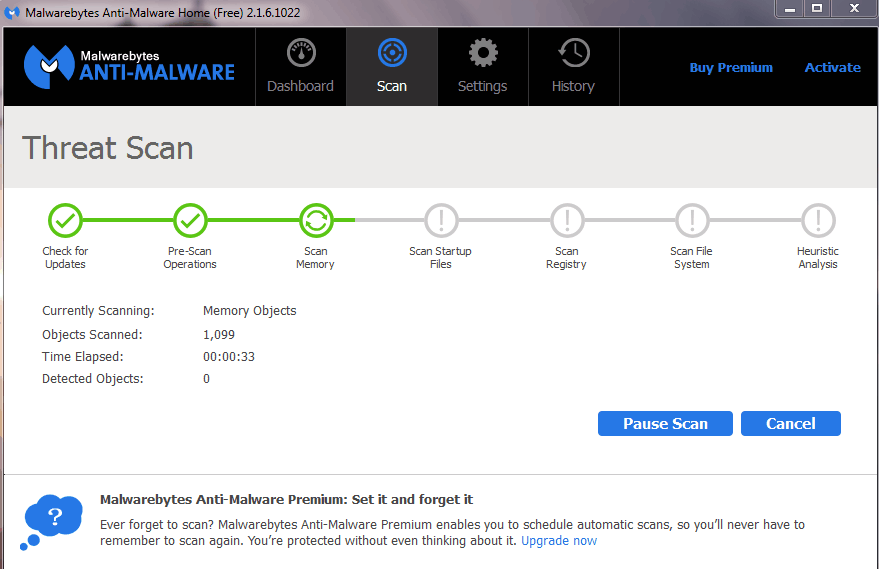This screenshot has width=879, height=569.
Task: Cancel the threat scan
Action: click(790, 423)
